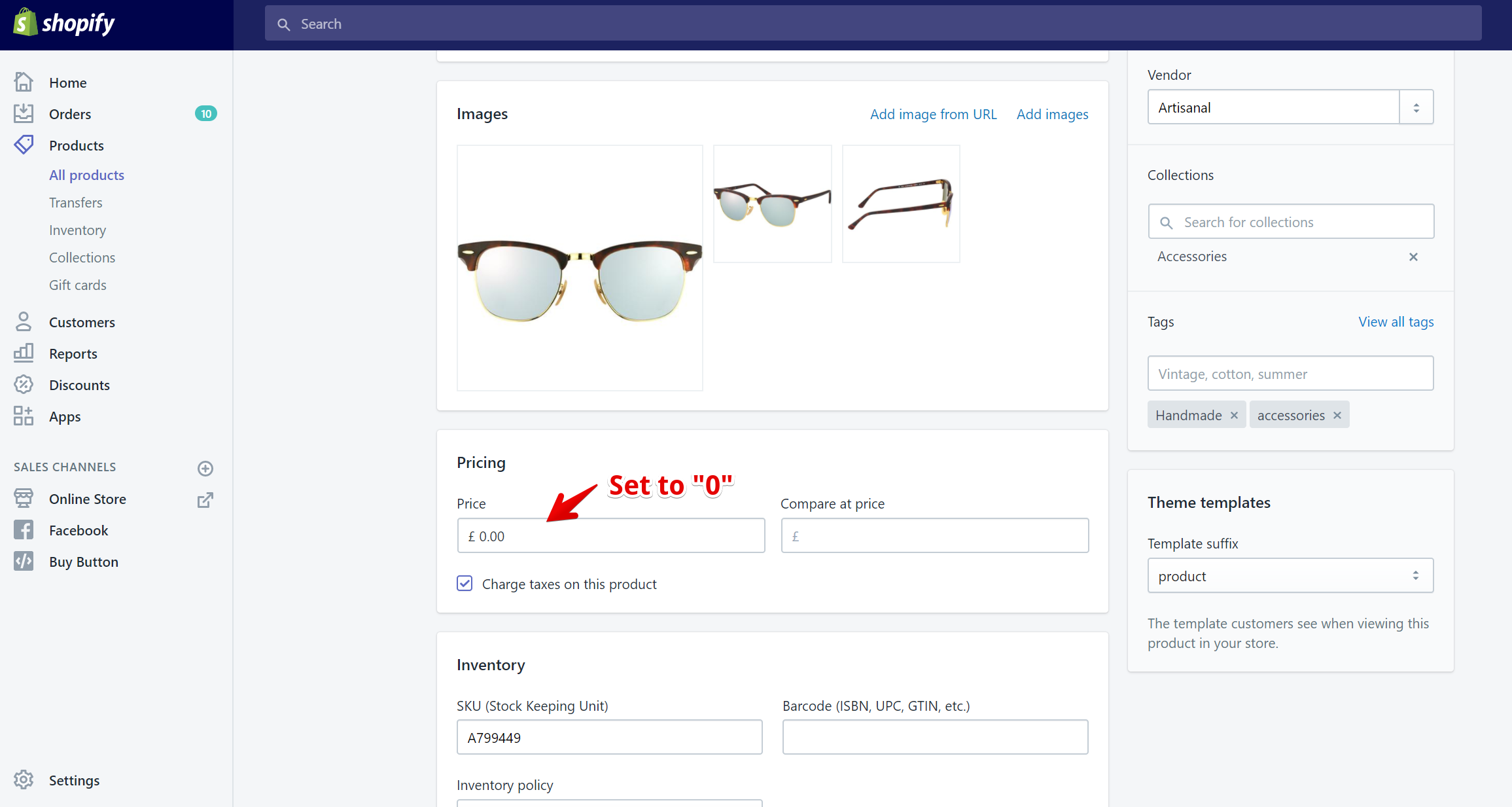Screen dimensions: 1512x807
Task: Open Facebook sales channel
Action: [x=79, y=530]
